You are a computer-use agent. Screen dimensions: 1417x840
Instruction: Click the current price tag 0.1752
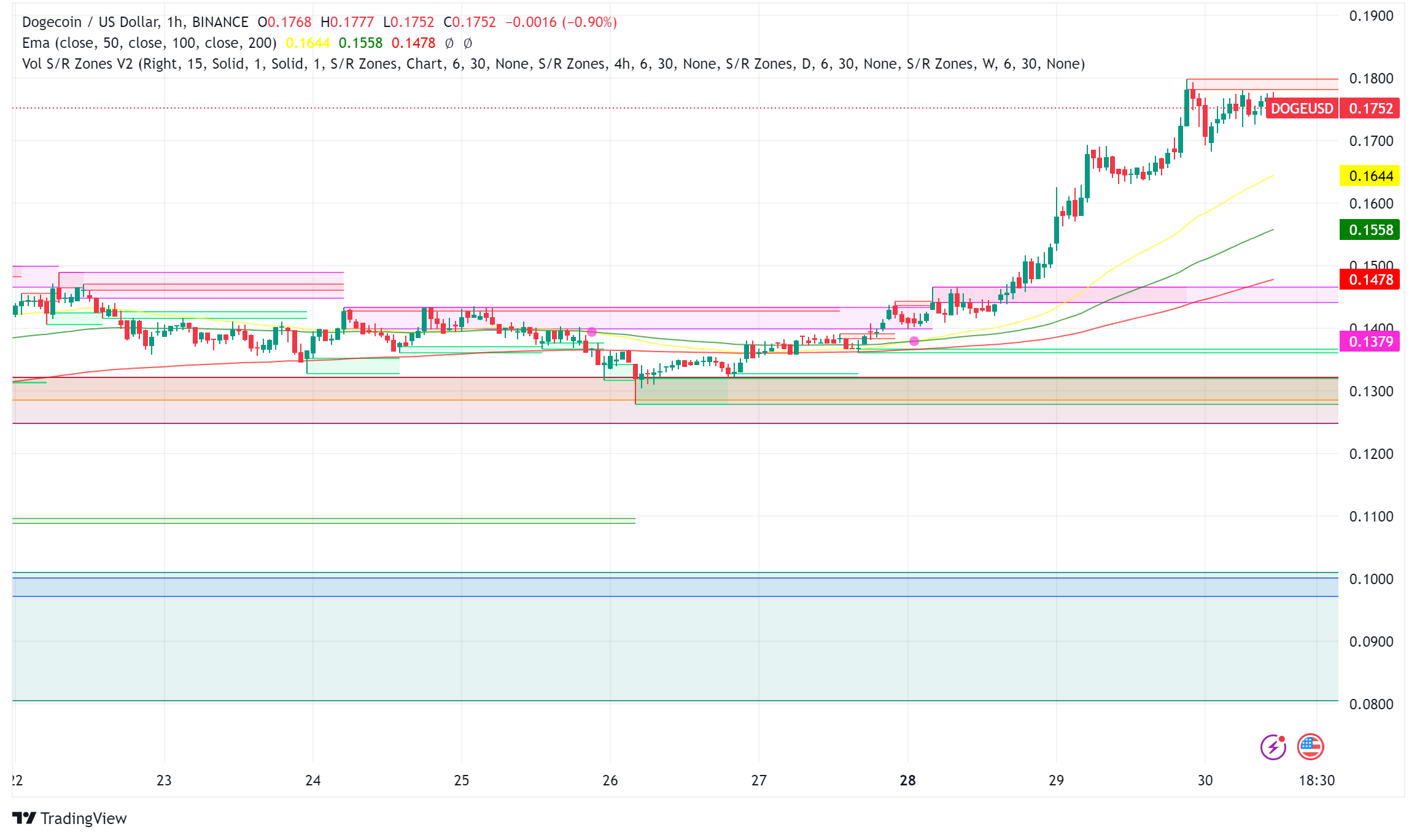click(x=1370, y=109)
